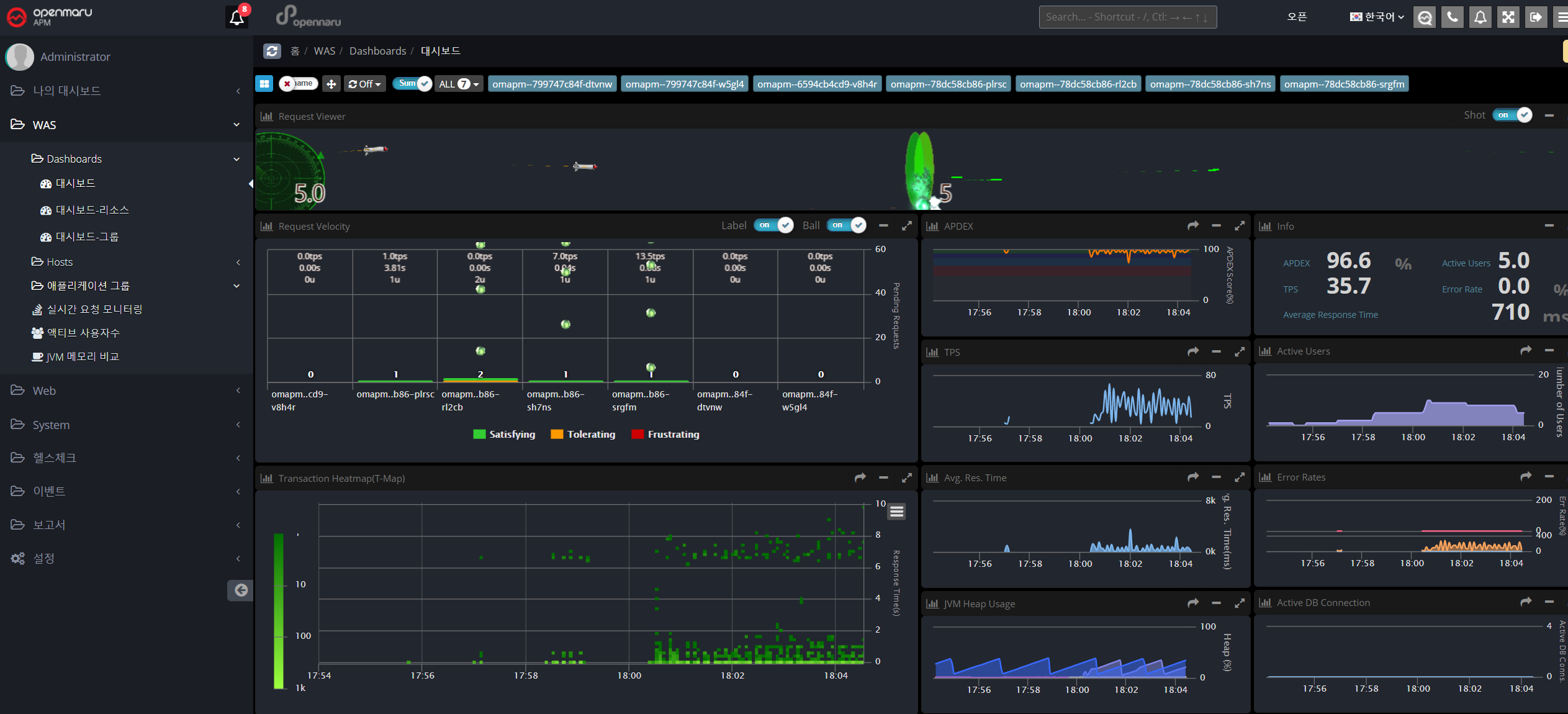Click the logout arrow icon in header
This screenshot has height=714, width=1568.
pos(1535,17)
